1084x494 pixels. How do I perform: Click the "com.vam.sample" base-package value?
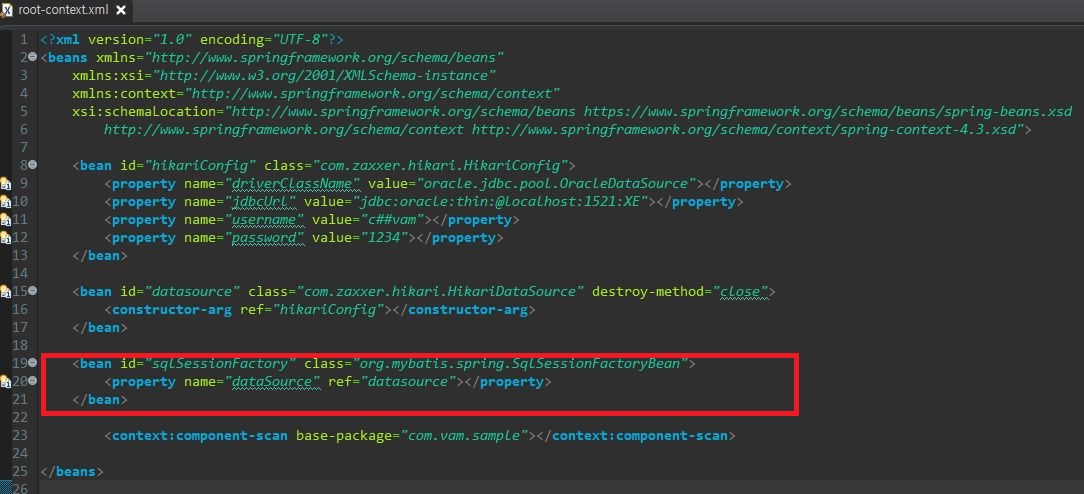pos(464,436)
